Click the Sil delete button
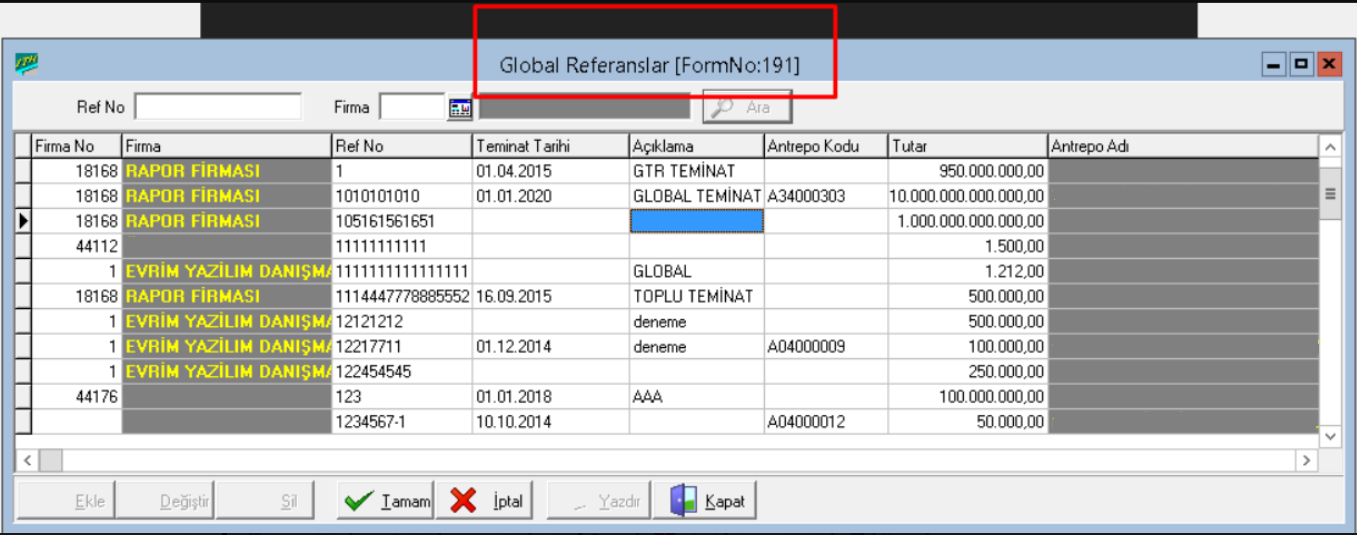Image resolution: width=1357 pixels, height=535 pixels. [265, 501]
